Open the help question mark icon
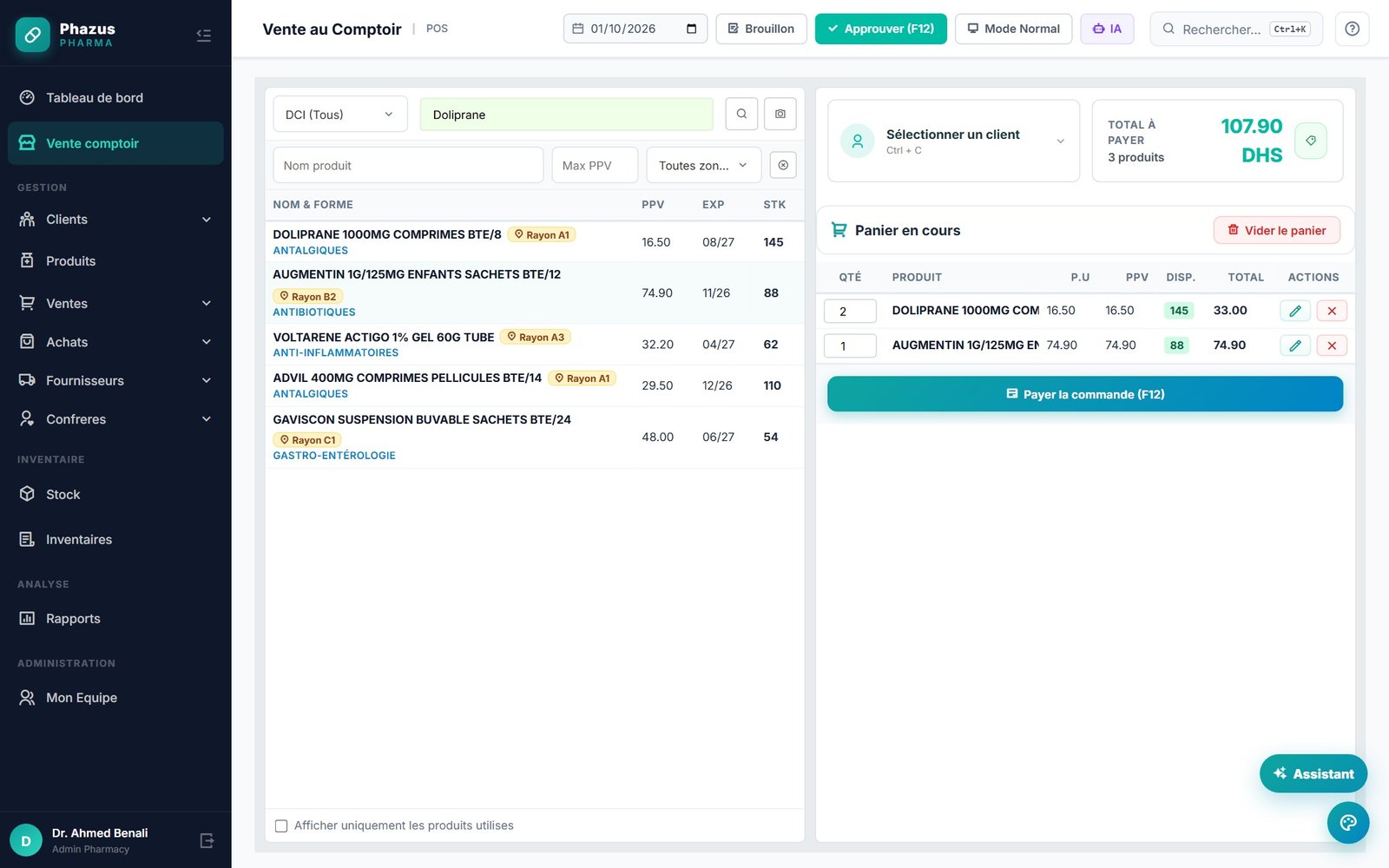Screen dimensions: 1389x868 pyautogui.click(x=1352, y=29)
